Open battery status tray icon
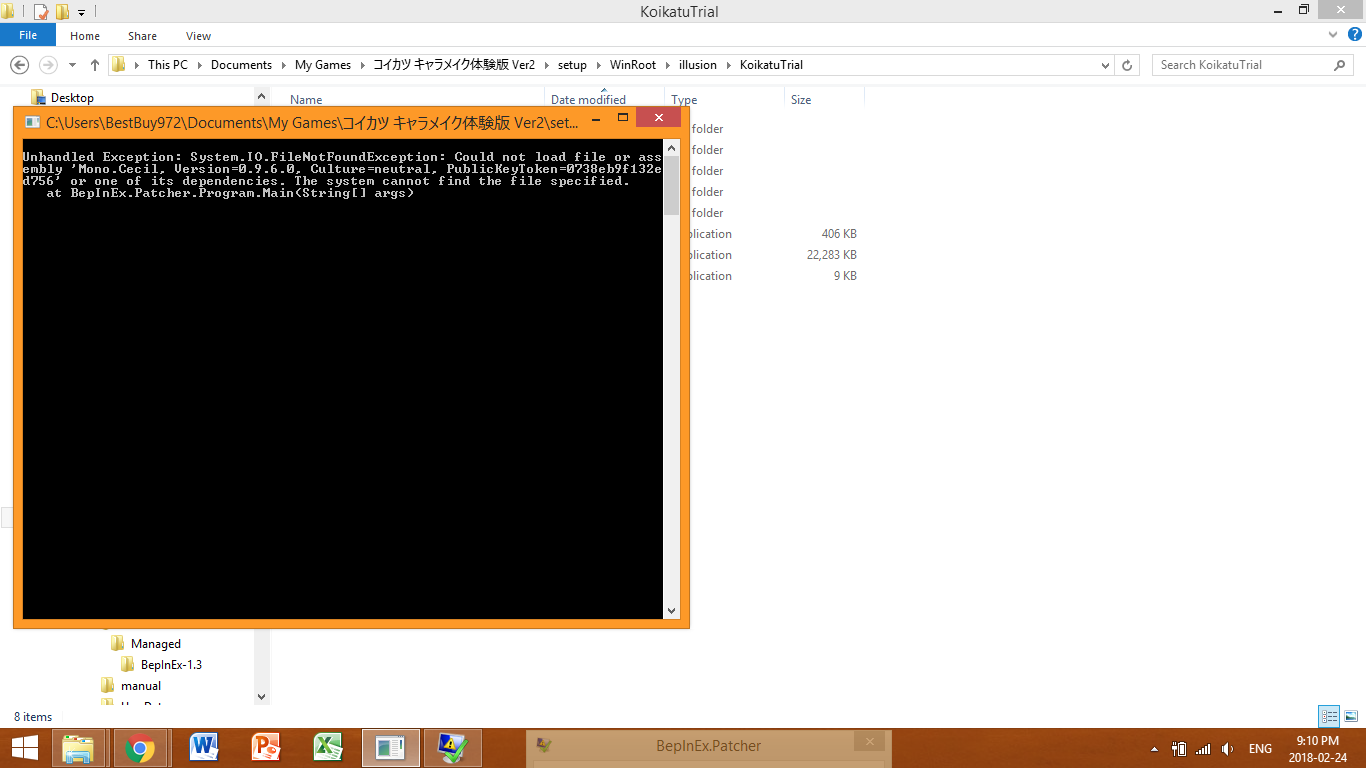 click(x=1180, y=749)
